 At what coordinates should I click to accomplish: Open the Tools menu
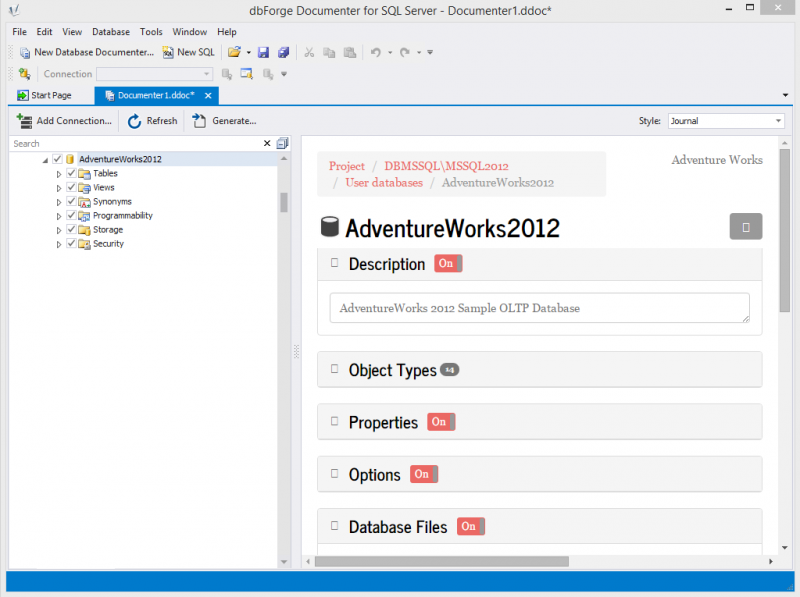(151, 32)
